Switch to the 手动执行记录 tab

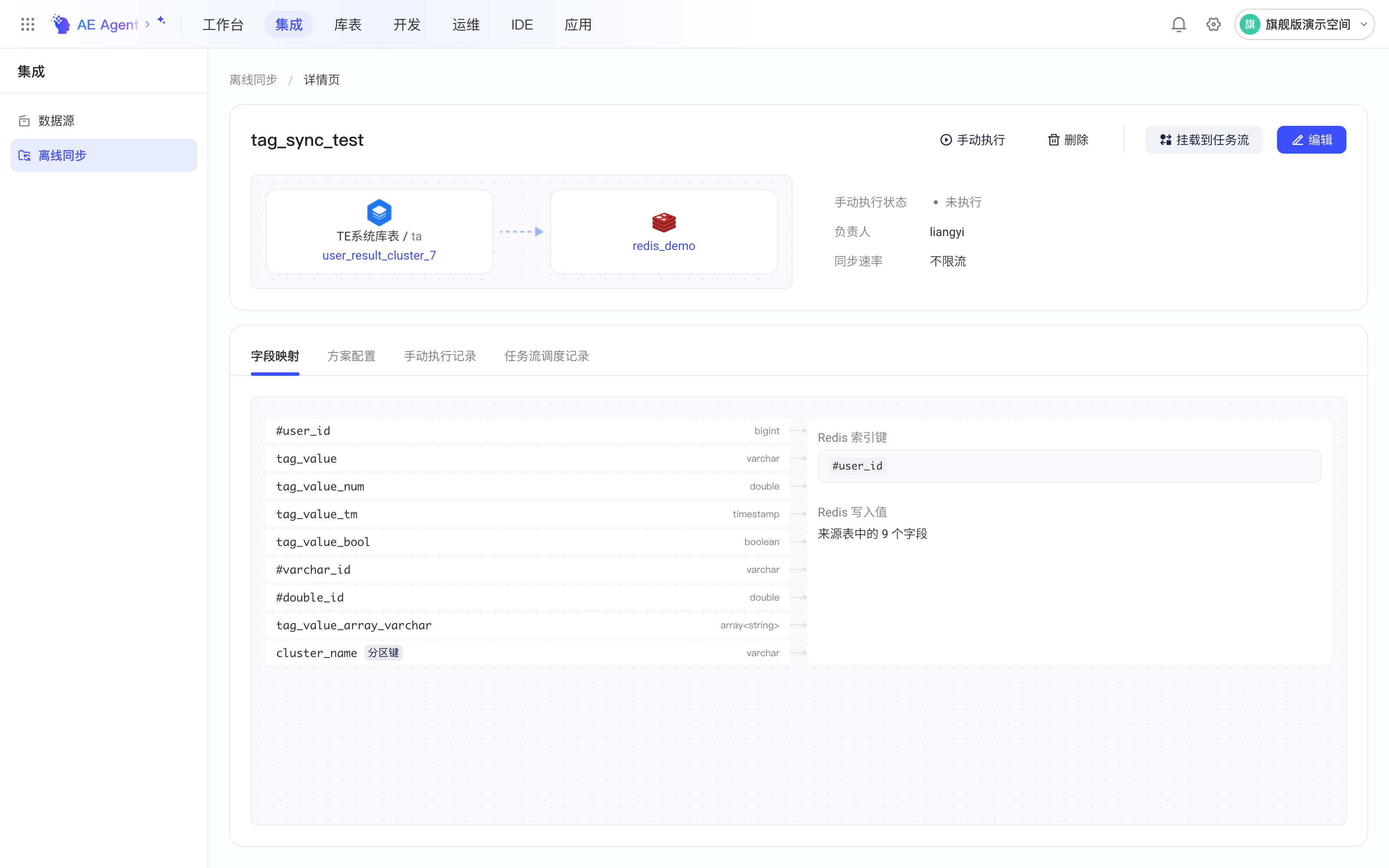440,356
